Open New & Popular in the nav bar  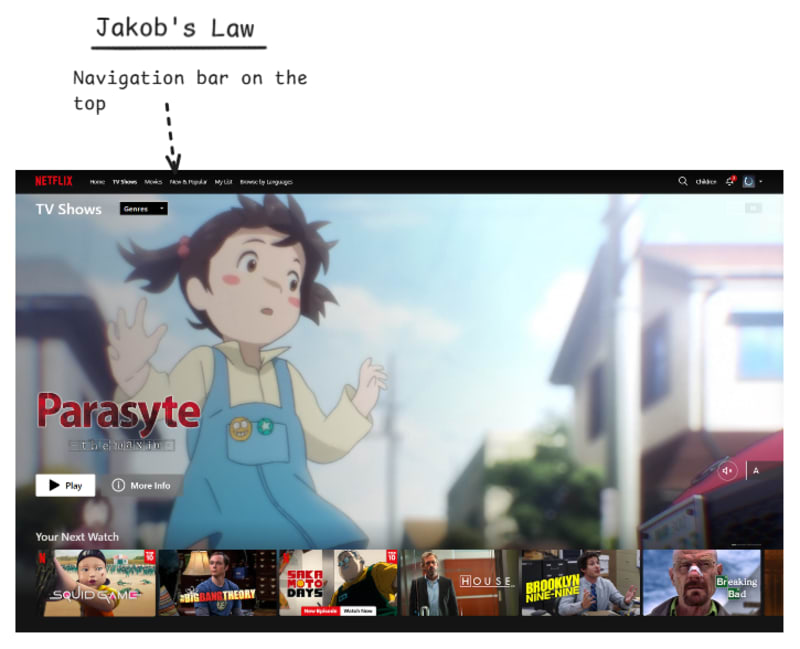point(188,182)
